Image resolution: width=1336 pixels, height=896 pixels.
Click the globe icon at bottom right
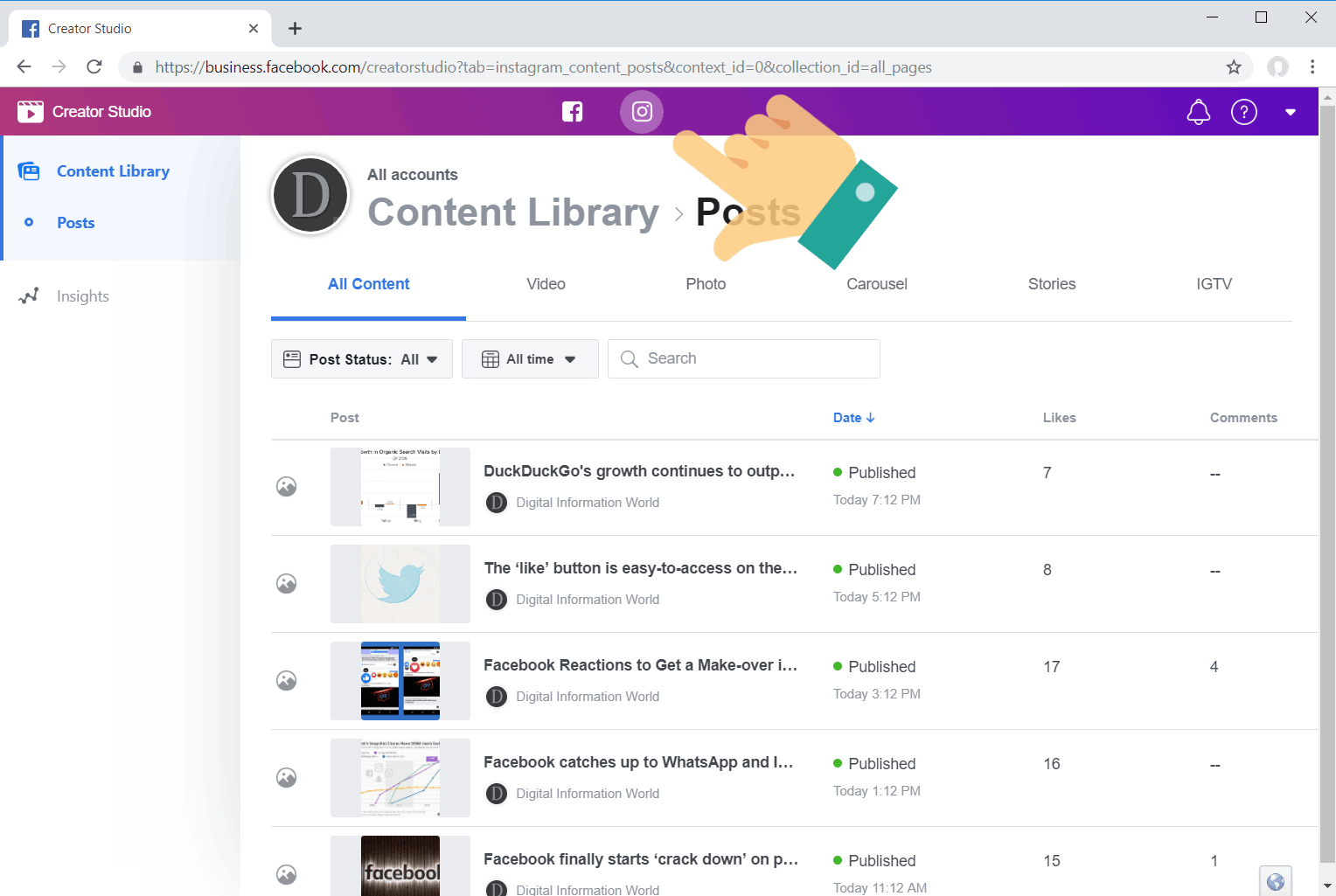(x=1276, y=882)
